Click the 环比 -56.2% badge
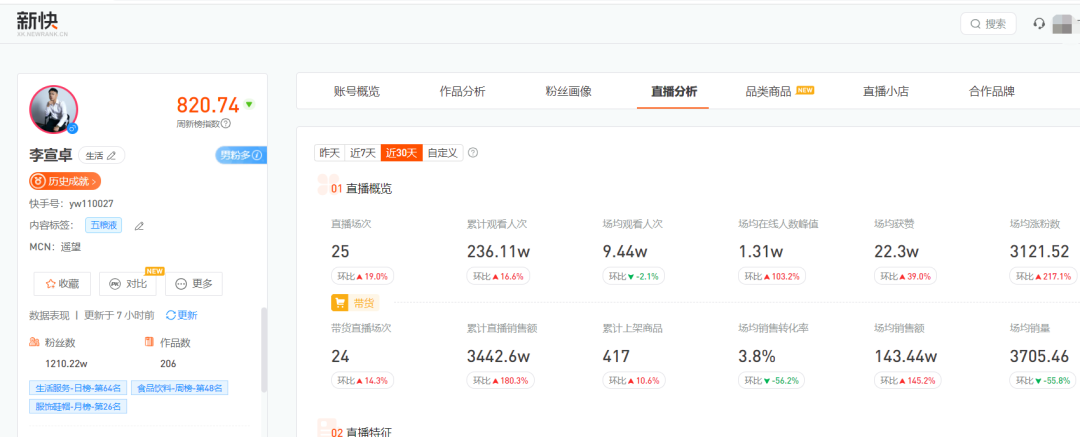Screen dimensions: 1080x437 click(x=773, y=380)
